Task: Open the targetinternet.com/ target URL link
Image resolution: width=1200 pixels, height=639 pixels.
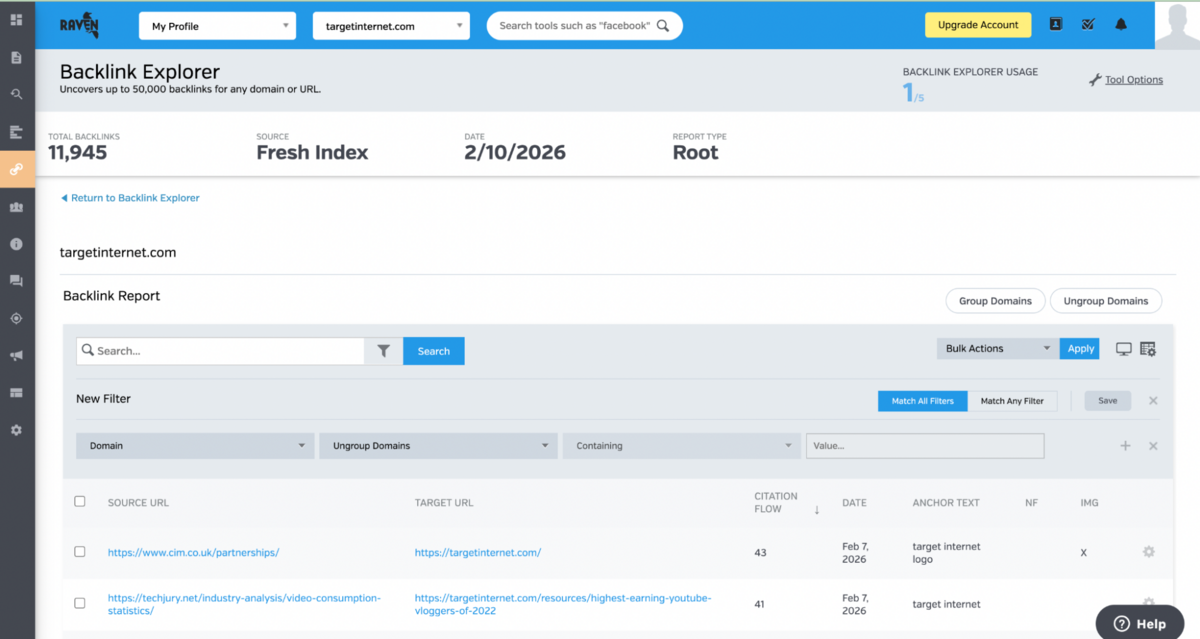Action: [478, 552]
